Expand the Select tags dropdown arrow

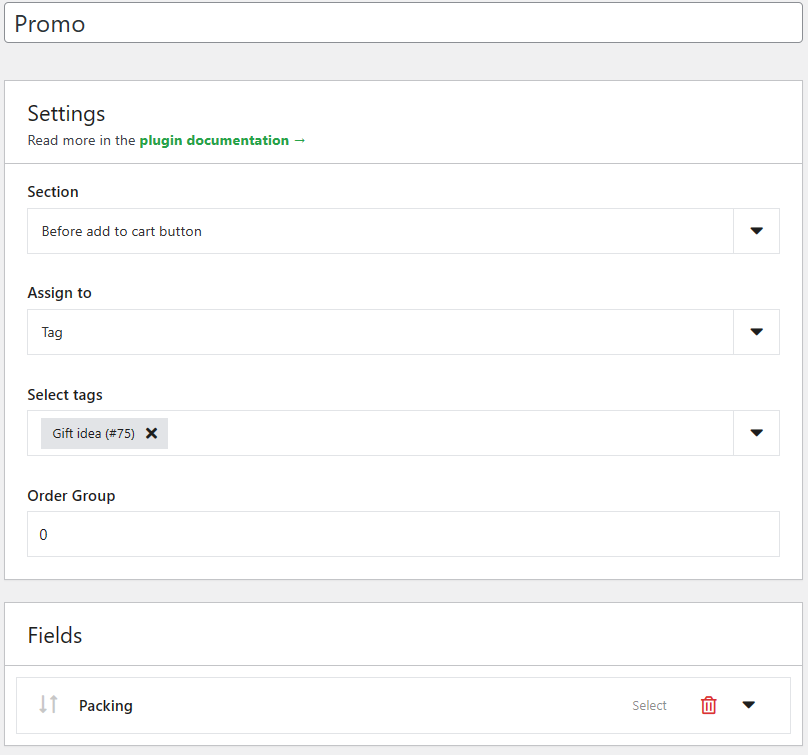click(756, 433)
